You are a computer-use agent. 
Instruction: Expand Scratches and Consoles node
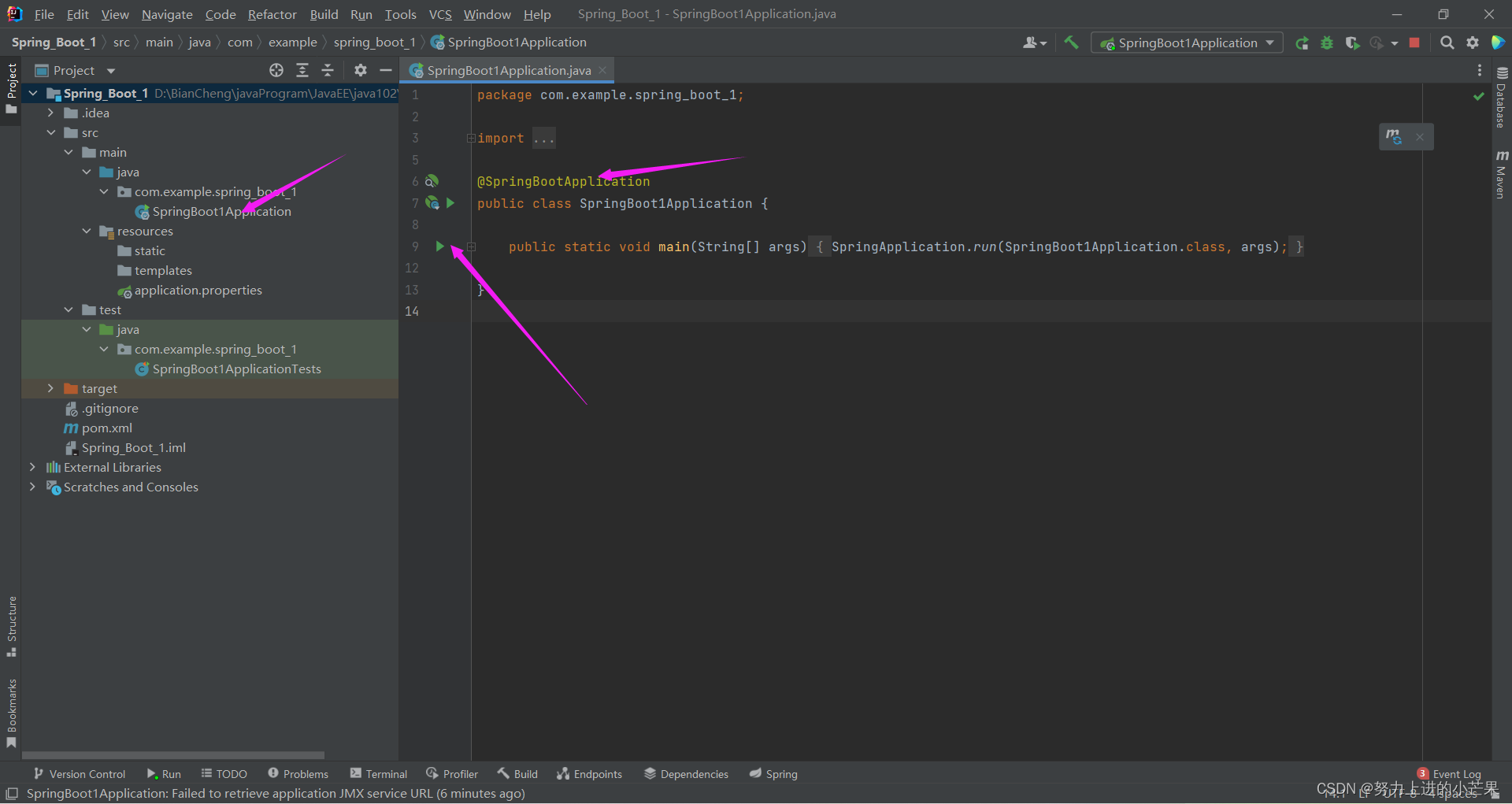pyautogui.click(x=32, y=487)
